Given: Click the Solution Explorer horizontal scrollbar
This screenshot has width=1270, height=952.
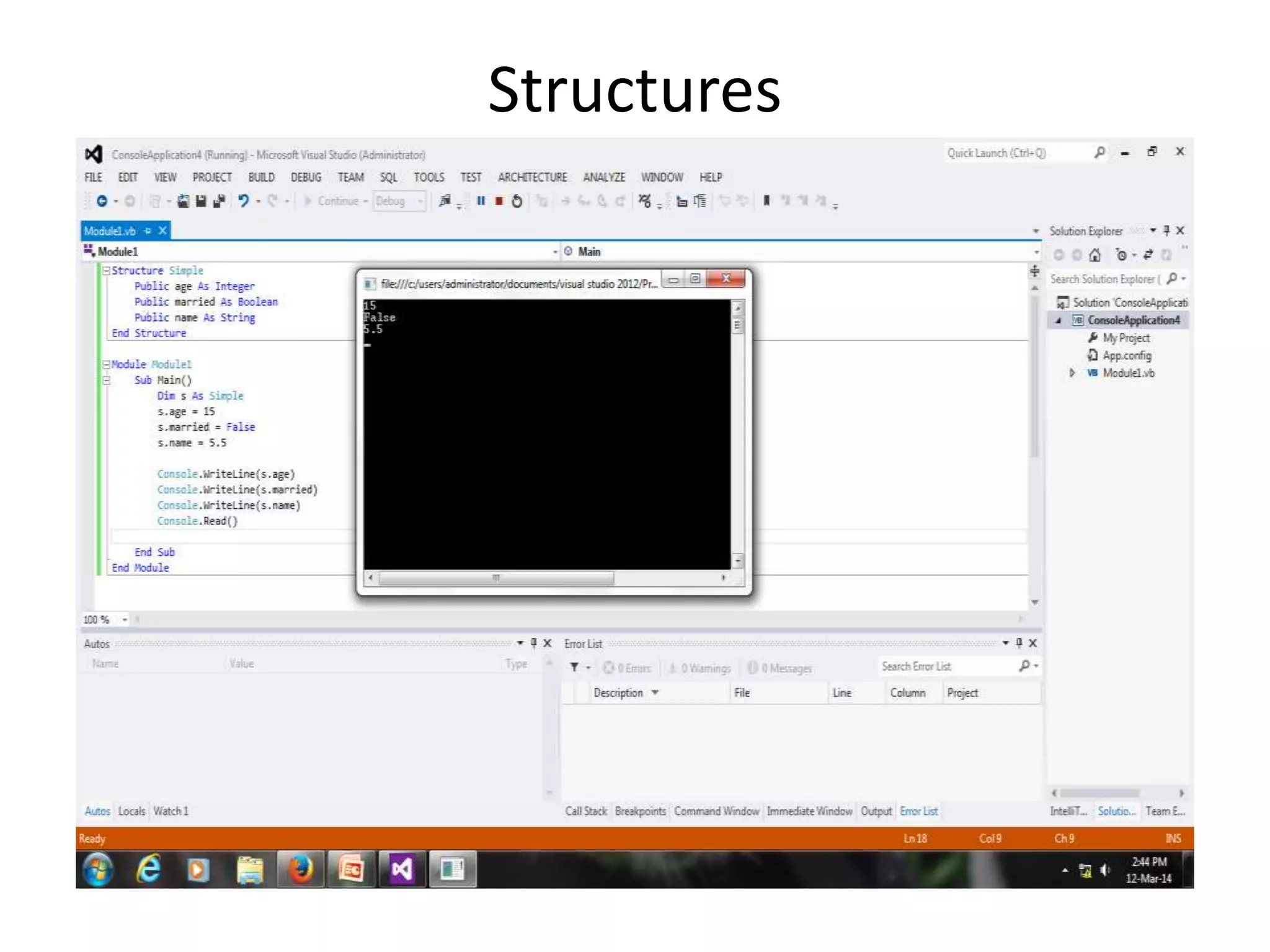Looking at the screenshot, I should coord(1099,793).
